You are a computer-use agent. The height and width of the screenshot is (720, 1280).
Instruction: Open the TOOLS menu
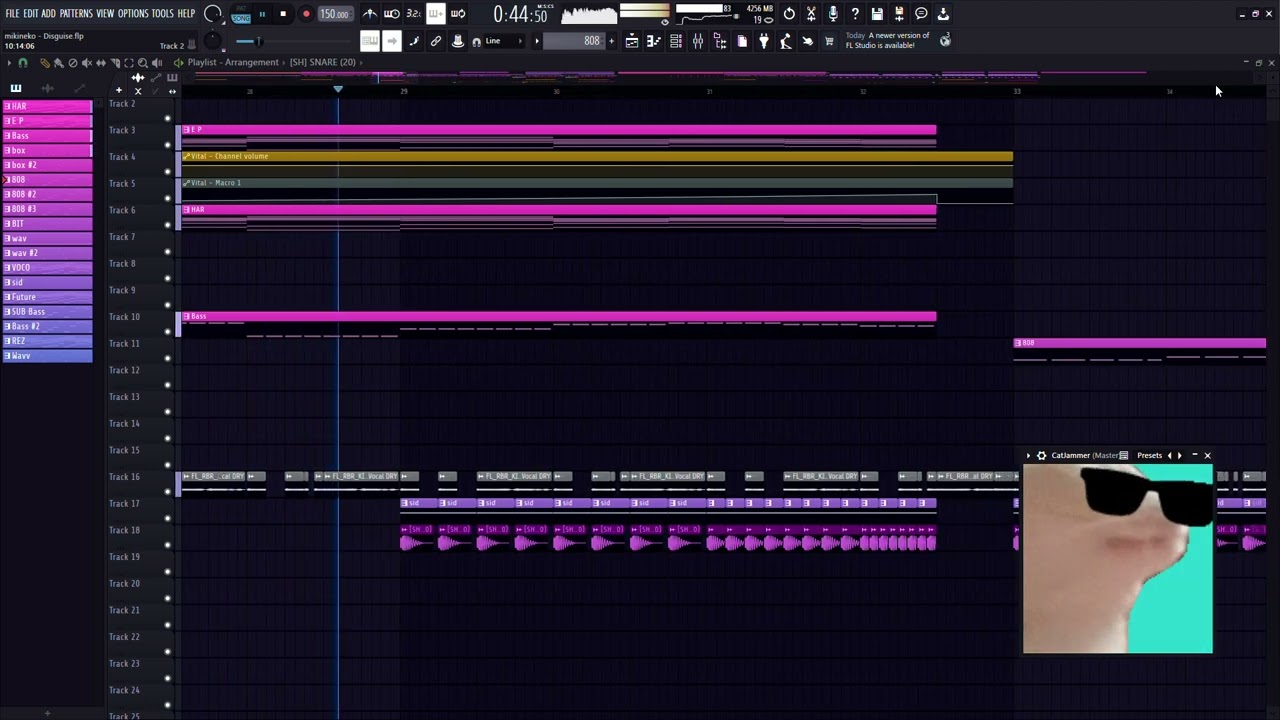(x=163, y=14)
